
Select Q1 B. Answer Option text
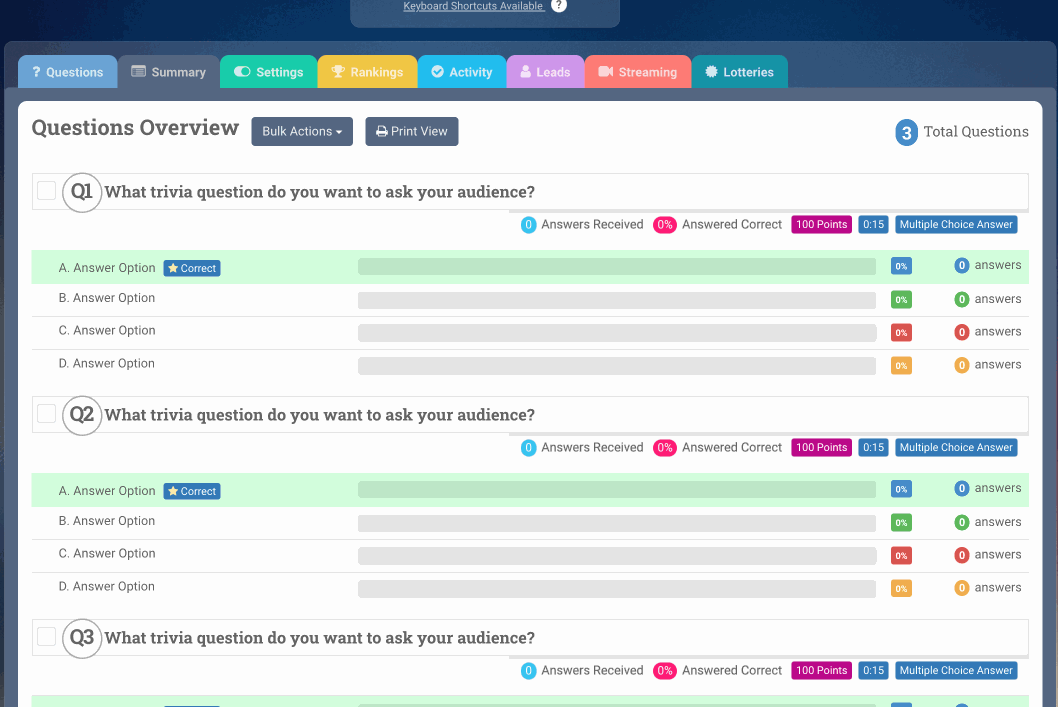pyautogui.click(x=107, y=298)
